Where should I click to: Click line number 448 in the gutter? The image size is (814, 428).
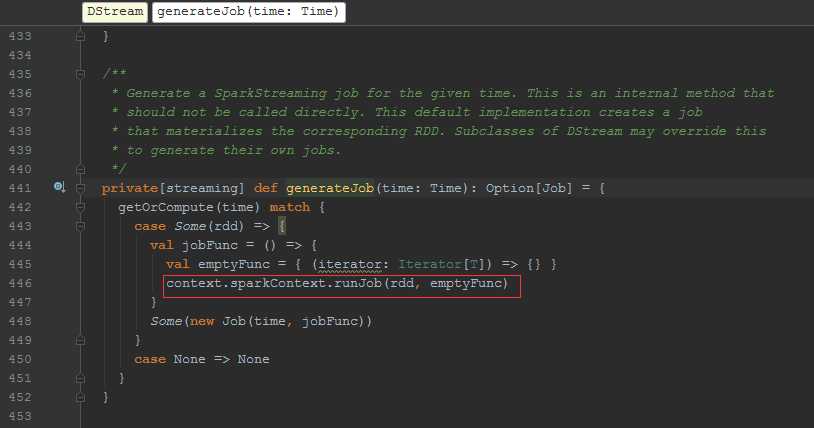(x=20, y=321)
